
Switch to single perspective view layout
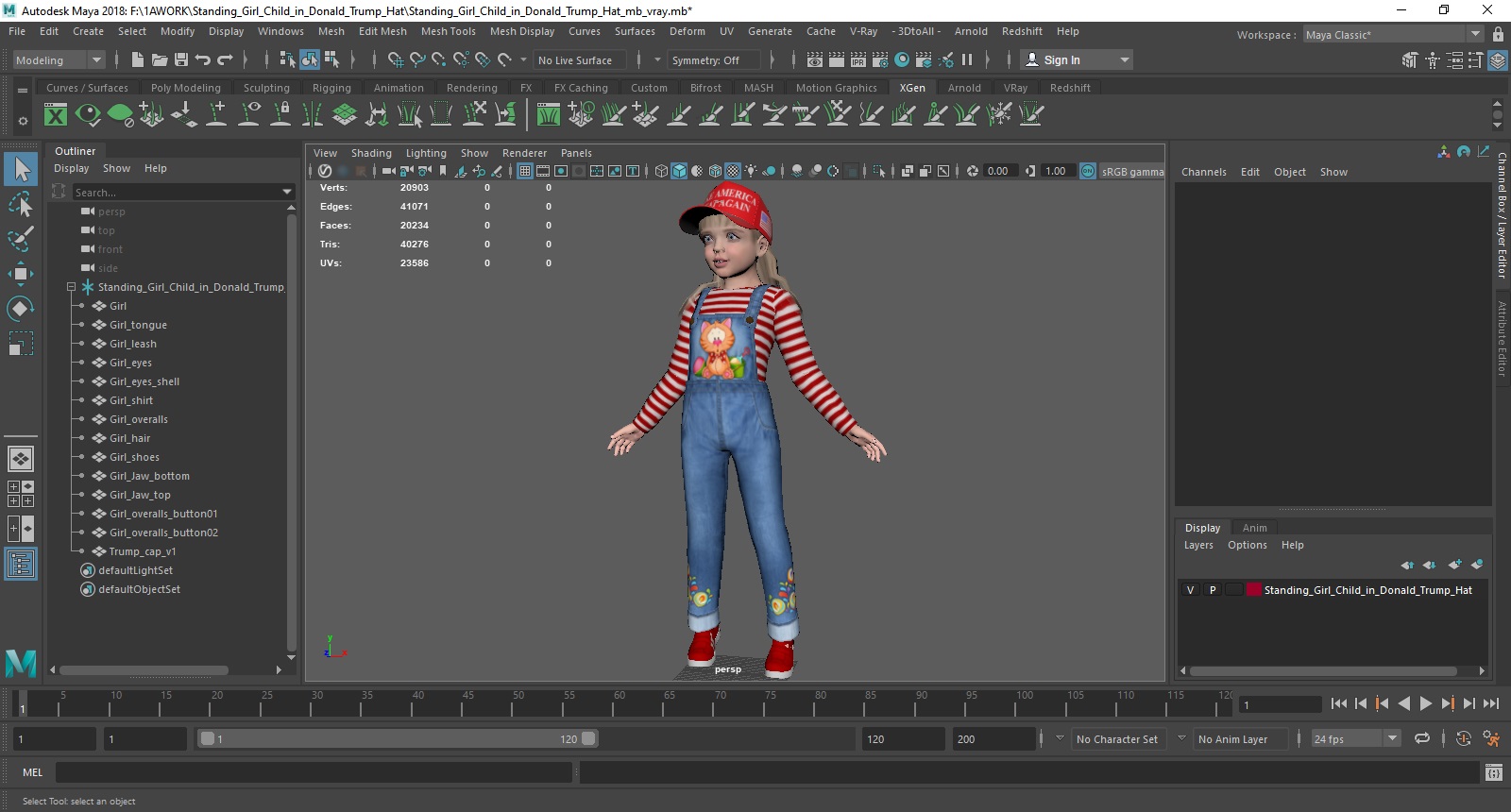pos(21,459)
